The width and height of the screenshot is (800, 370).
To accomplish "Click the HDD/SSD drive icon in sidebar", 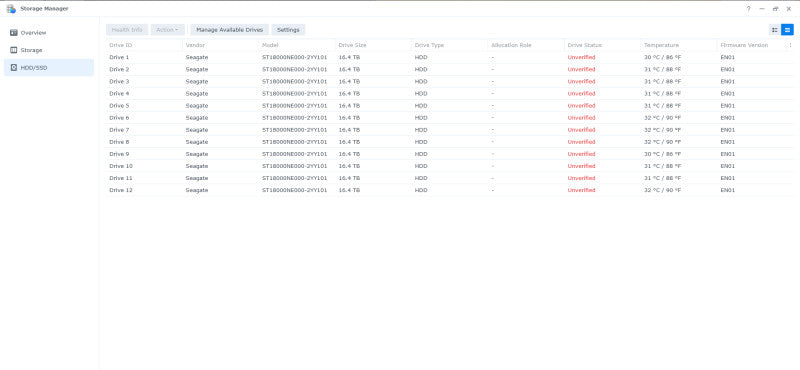I will (x=14, y=67).
